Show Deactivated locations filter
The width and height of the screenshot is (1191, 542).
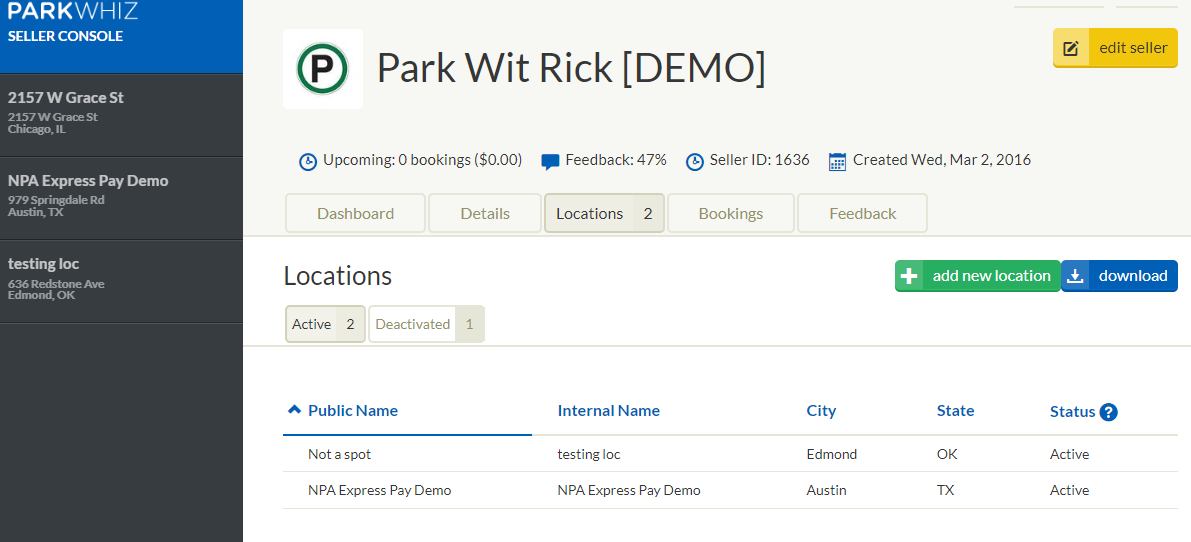point(427,324)
